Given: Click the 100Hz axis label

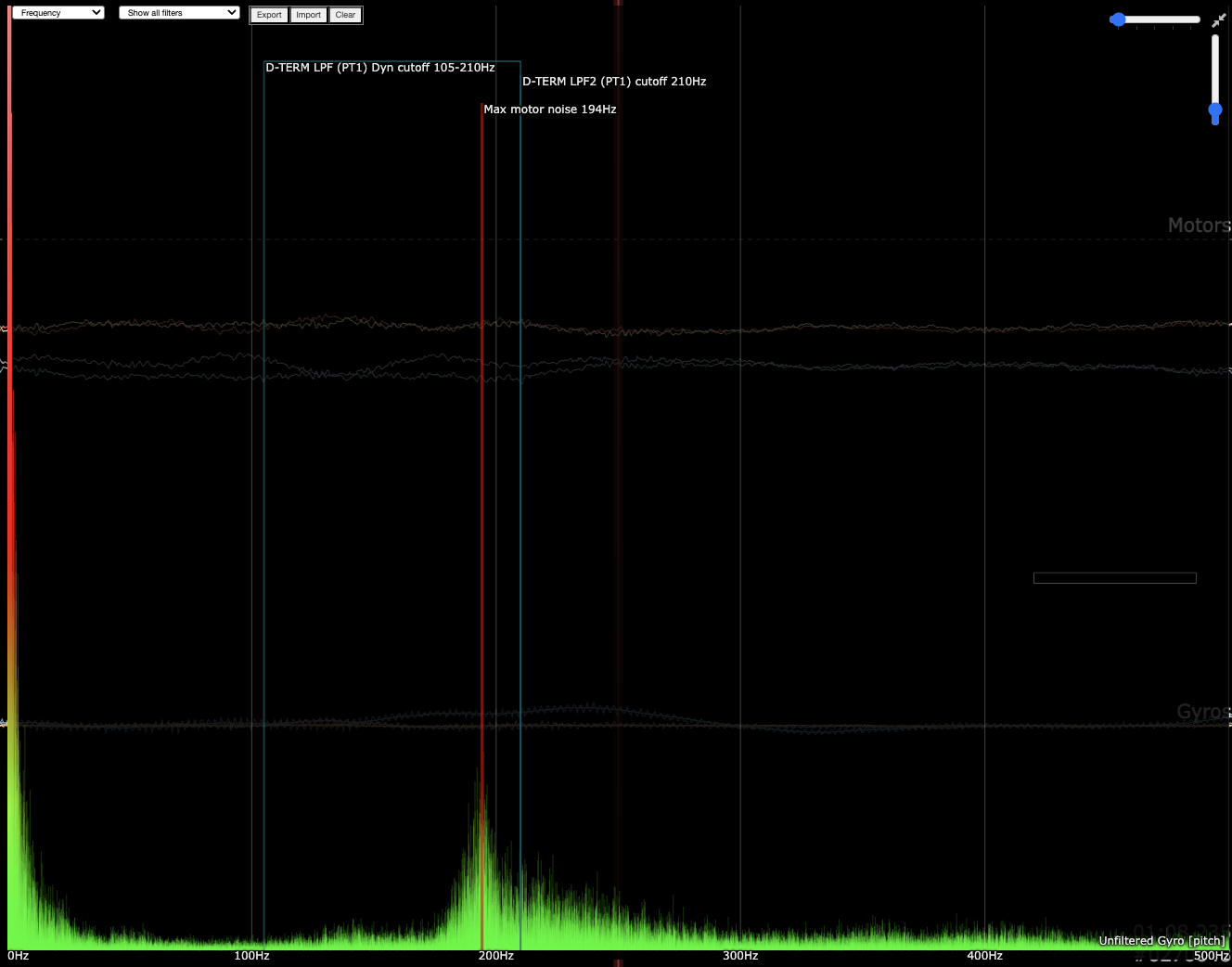Looking at the screenshot, I should pos(251,956).
